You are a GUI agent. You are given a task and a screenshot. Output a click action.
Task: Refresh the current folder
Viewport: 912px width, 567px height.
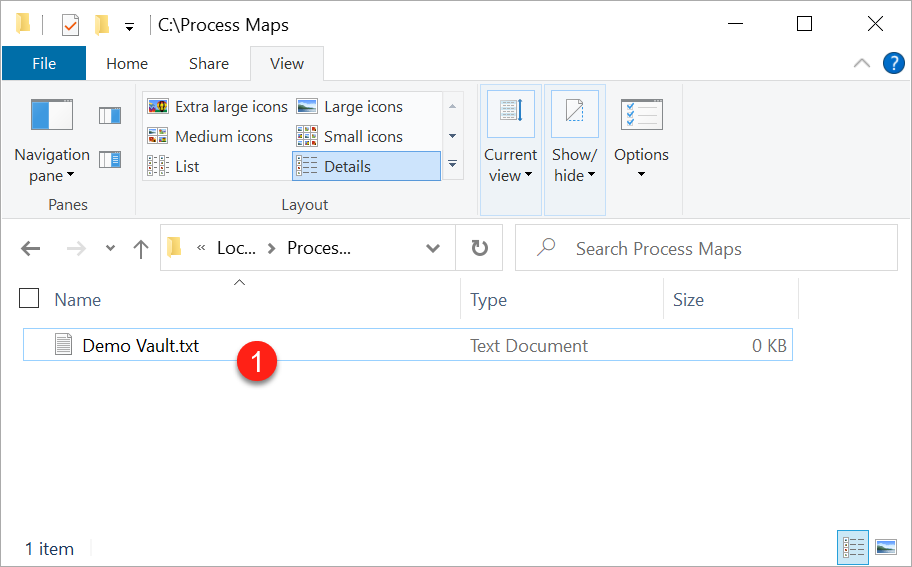480,249
